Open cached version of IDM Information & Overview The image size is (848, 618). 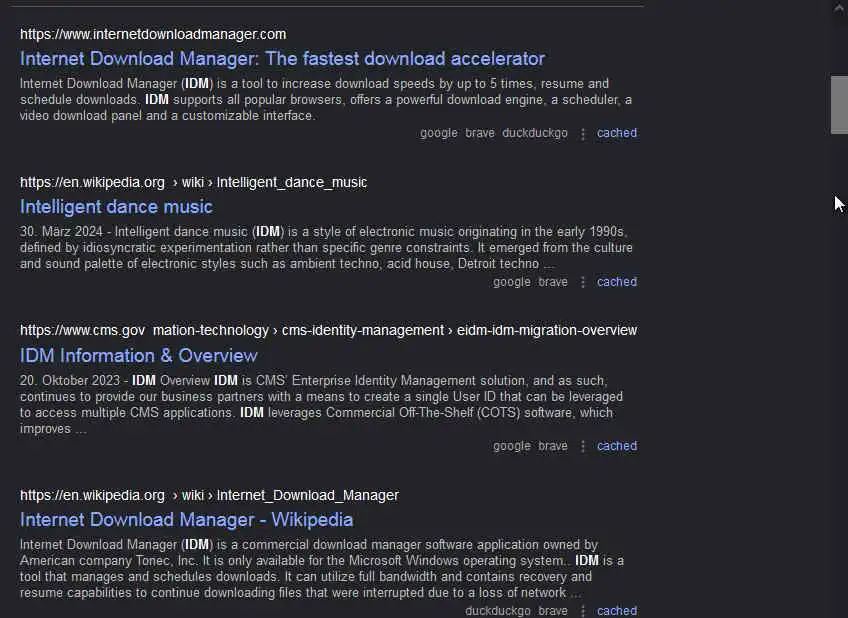pos(617,446)
